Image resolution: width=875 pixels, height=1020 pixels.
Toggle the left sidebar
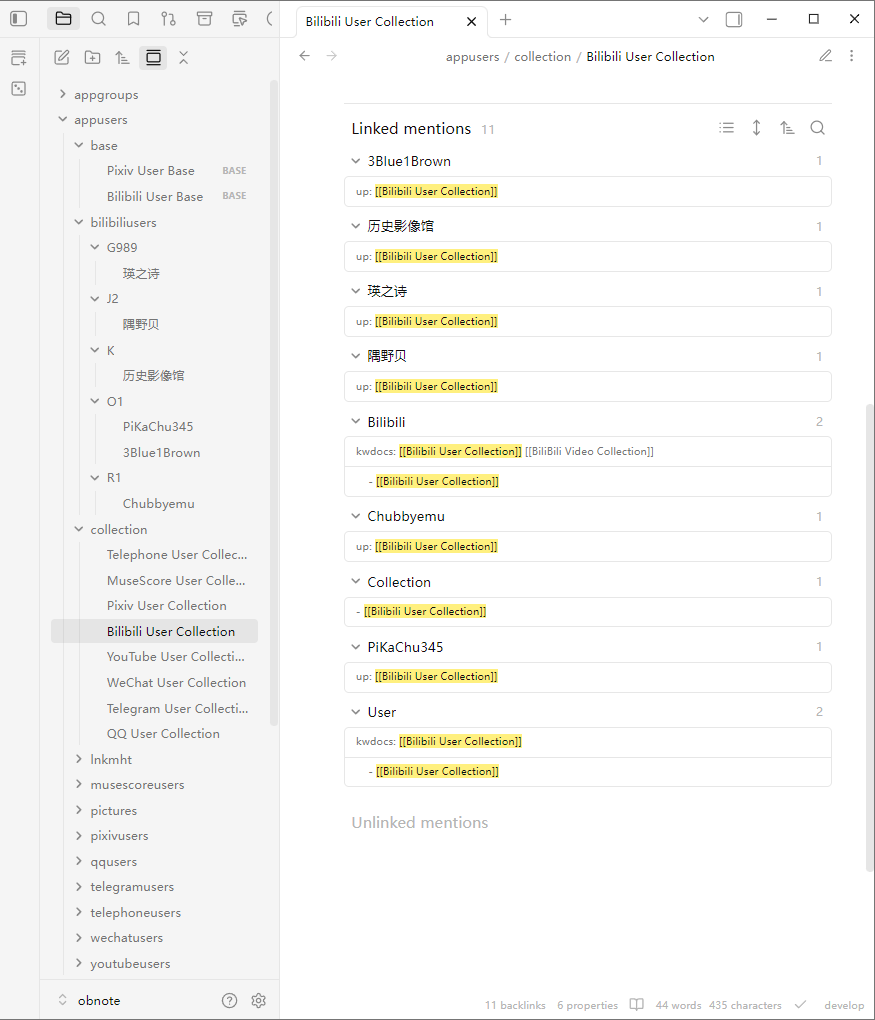(x=19, y=19)
